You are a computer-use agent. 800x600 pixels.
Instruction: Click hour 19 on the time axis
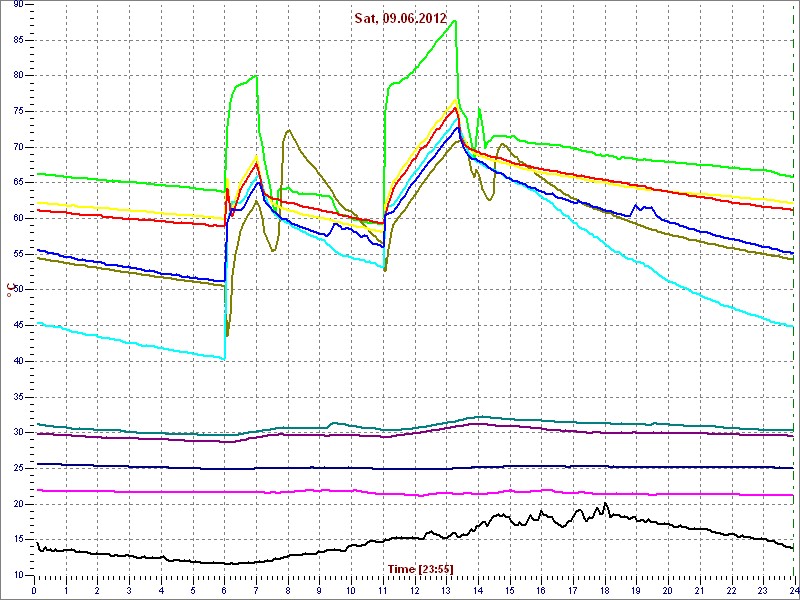[x=636, y=590]
